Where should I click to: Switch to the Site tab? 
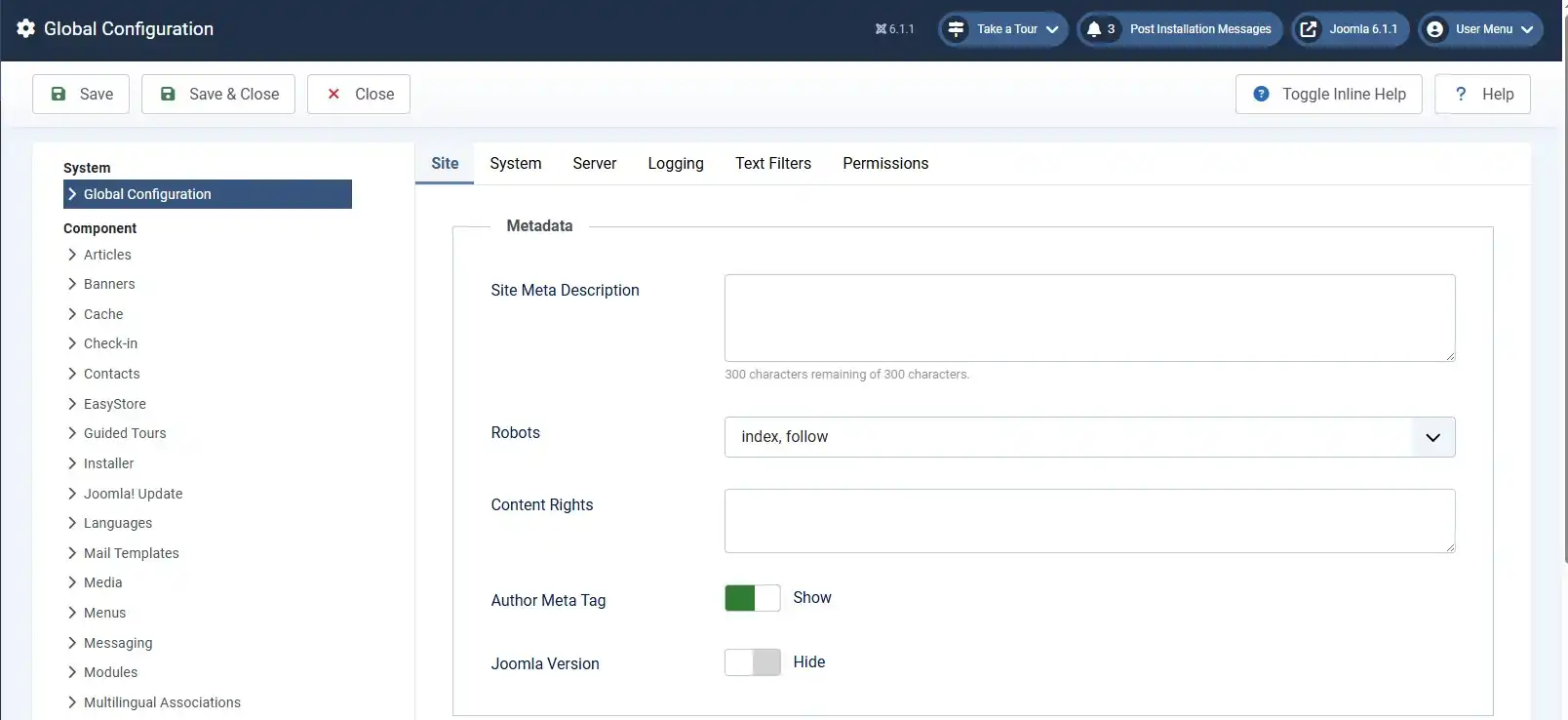coord(445,163)
